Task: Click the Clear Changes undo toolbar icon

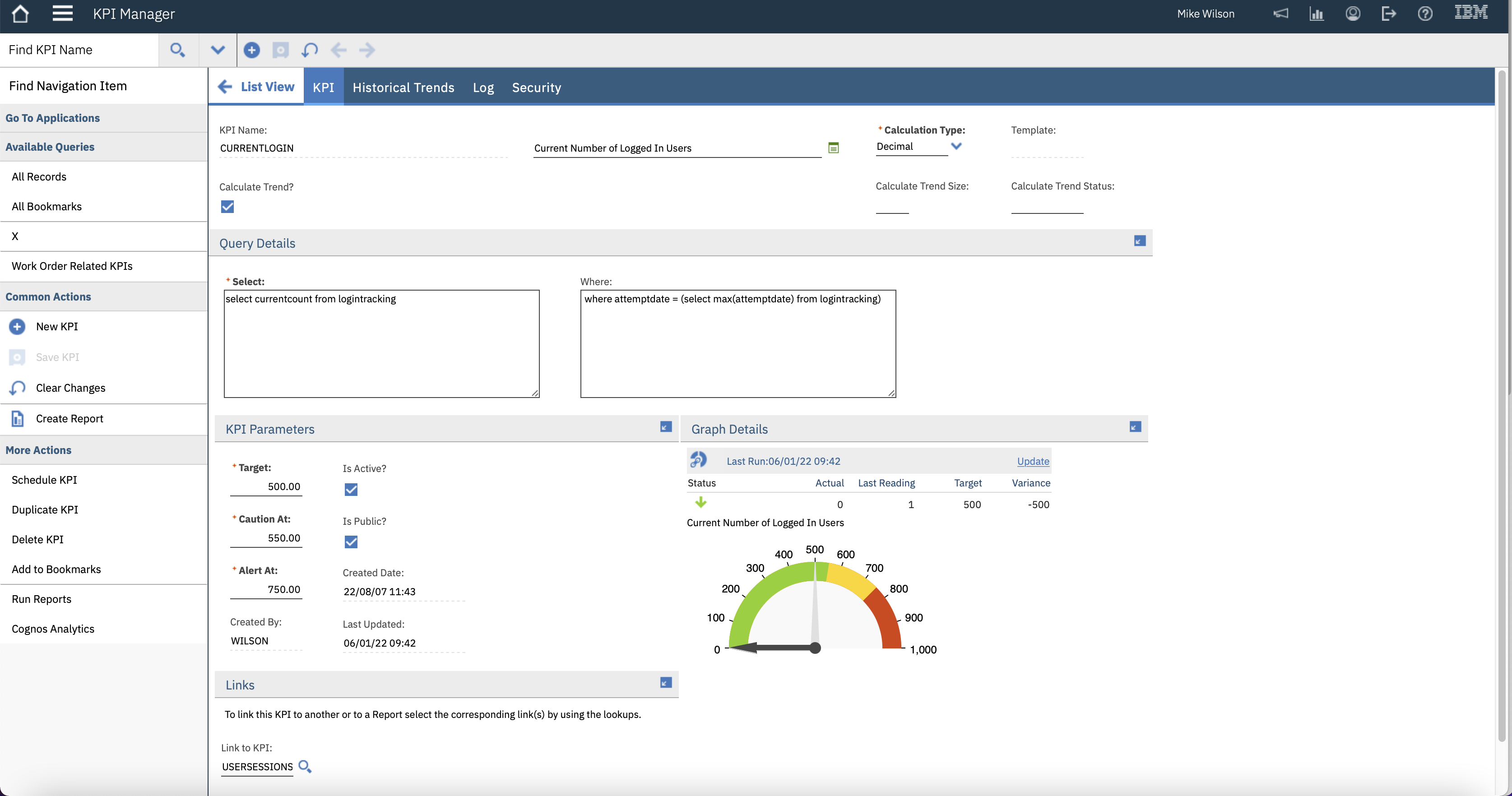Action: pos(309,50)
